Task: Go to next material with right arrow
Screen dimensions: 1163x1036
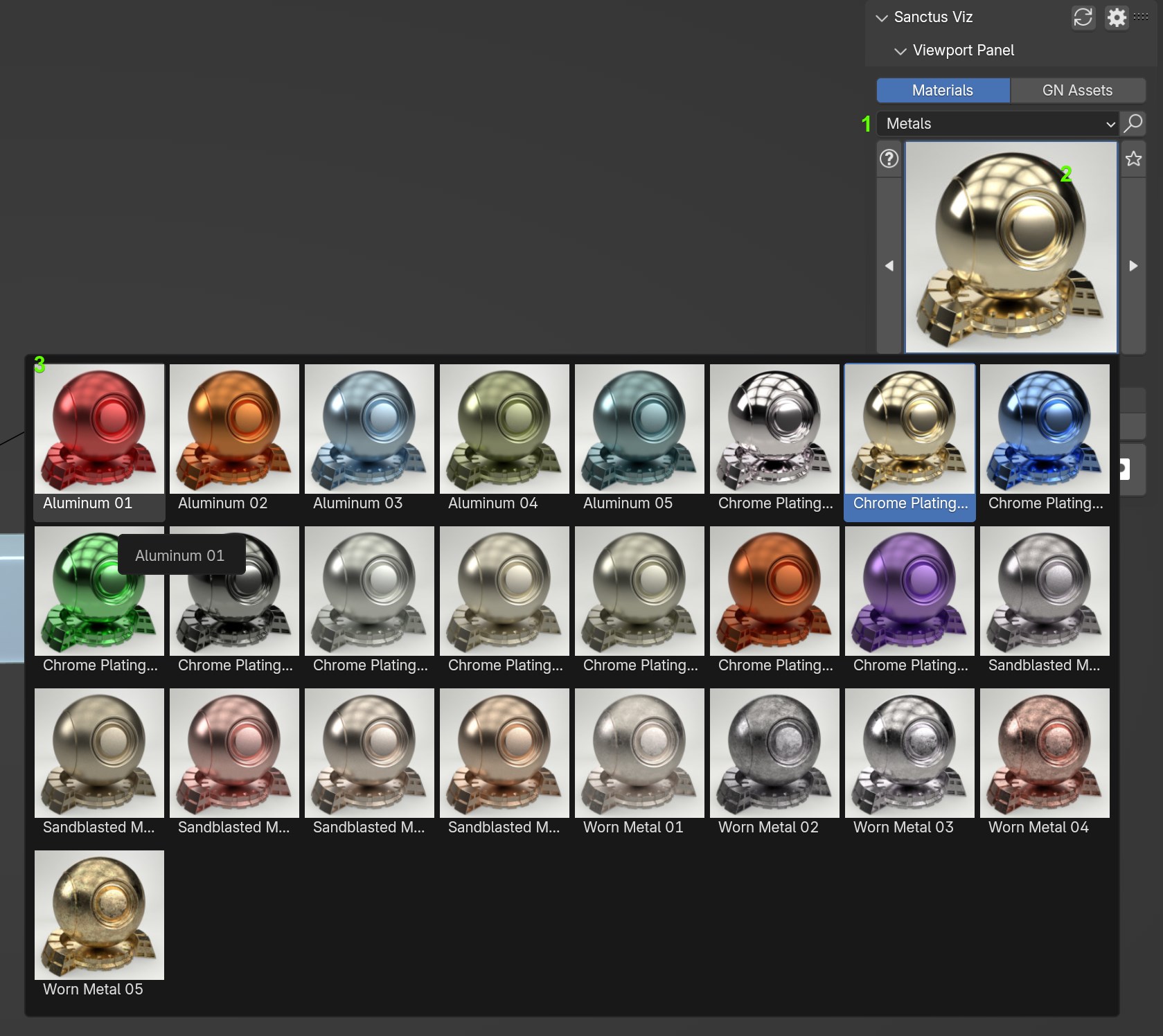Action: pos(1133,266)
